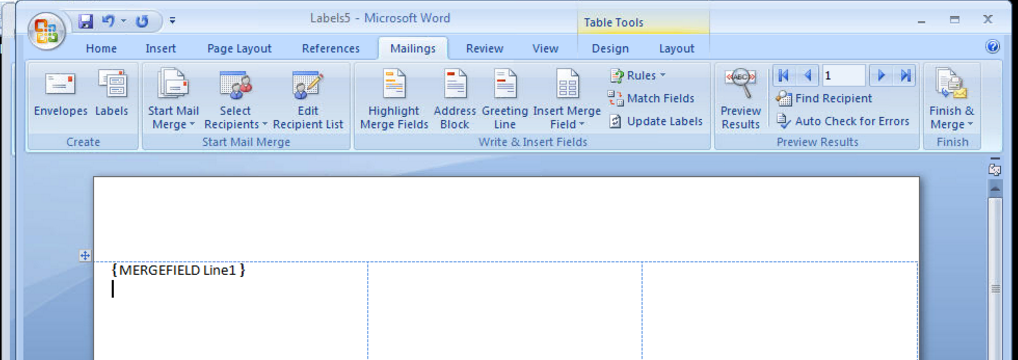This screenshot has height=360, width=1018.
Task: Open Microsoft Word Help
Action: 992,47
